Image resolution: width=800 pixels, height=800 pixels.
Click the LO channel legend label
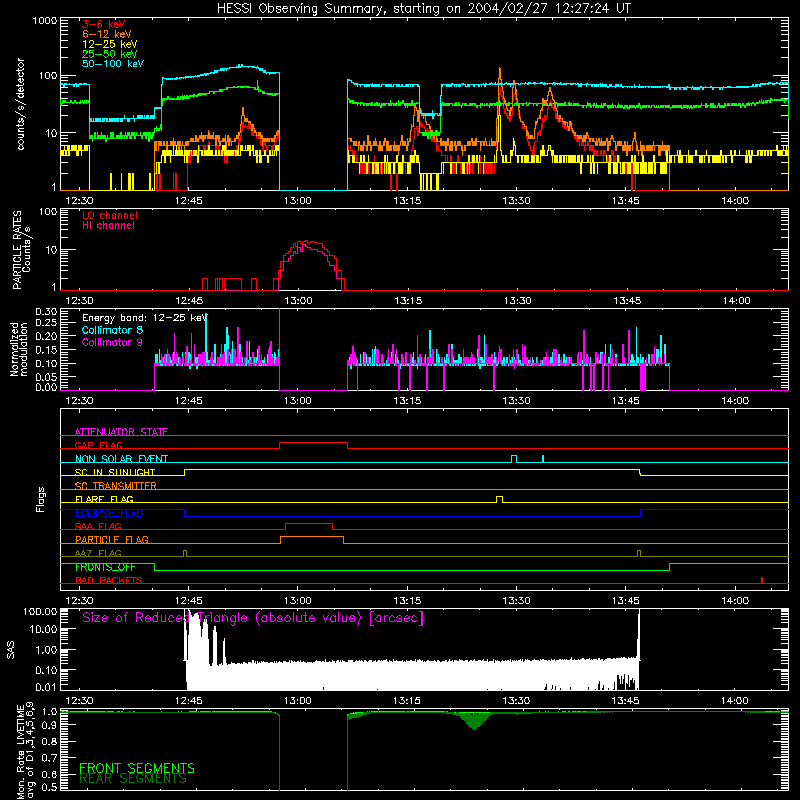pyautogui.click(x=110, y=215)
